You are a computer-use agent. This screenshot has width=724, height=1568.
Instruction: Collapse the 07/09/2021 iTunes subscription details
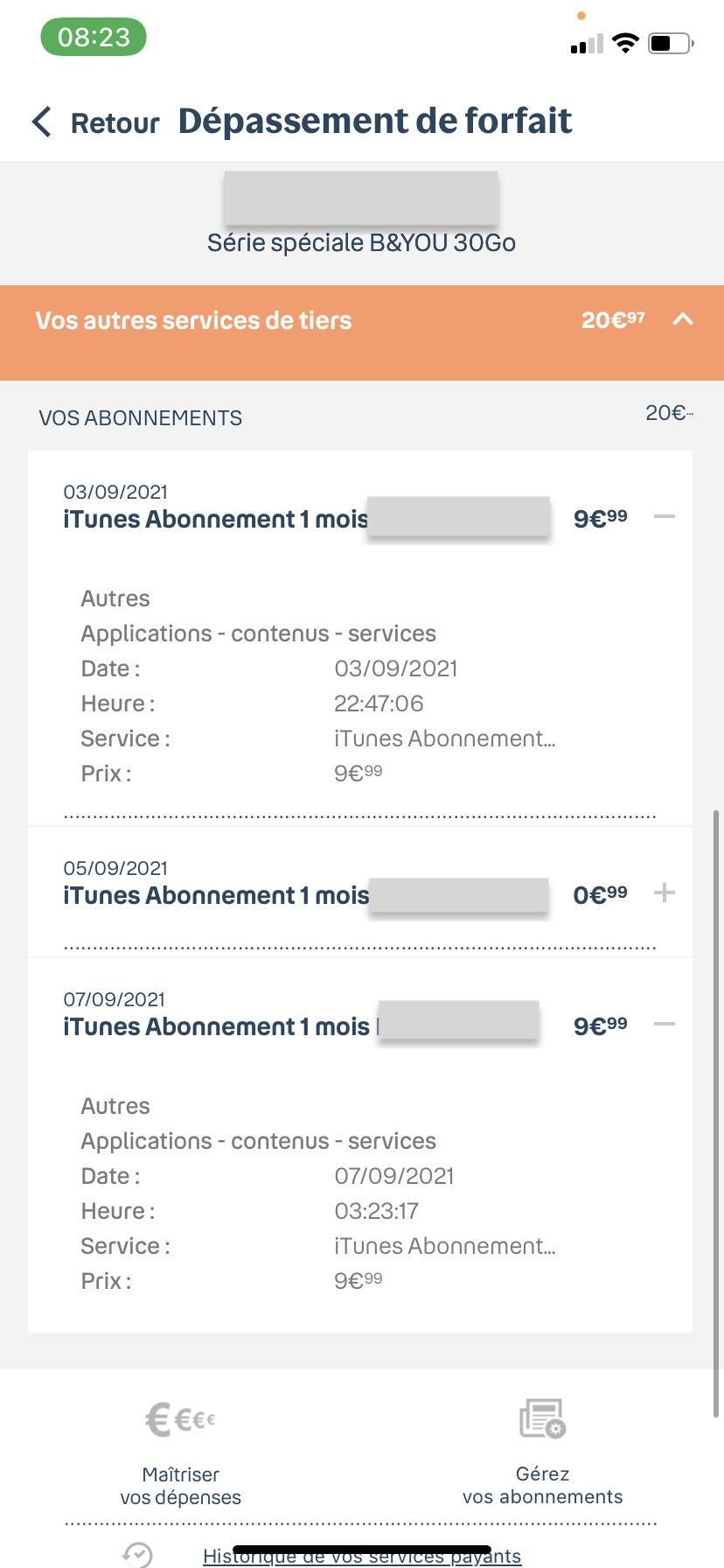coord(665,1025)
